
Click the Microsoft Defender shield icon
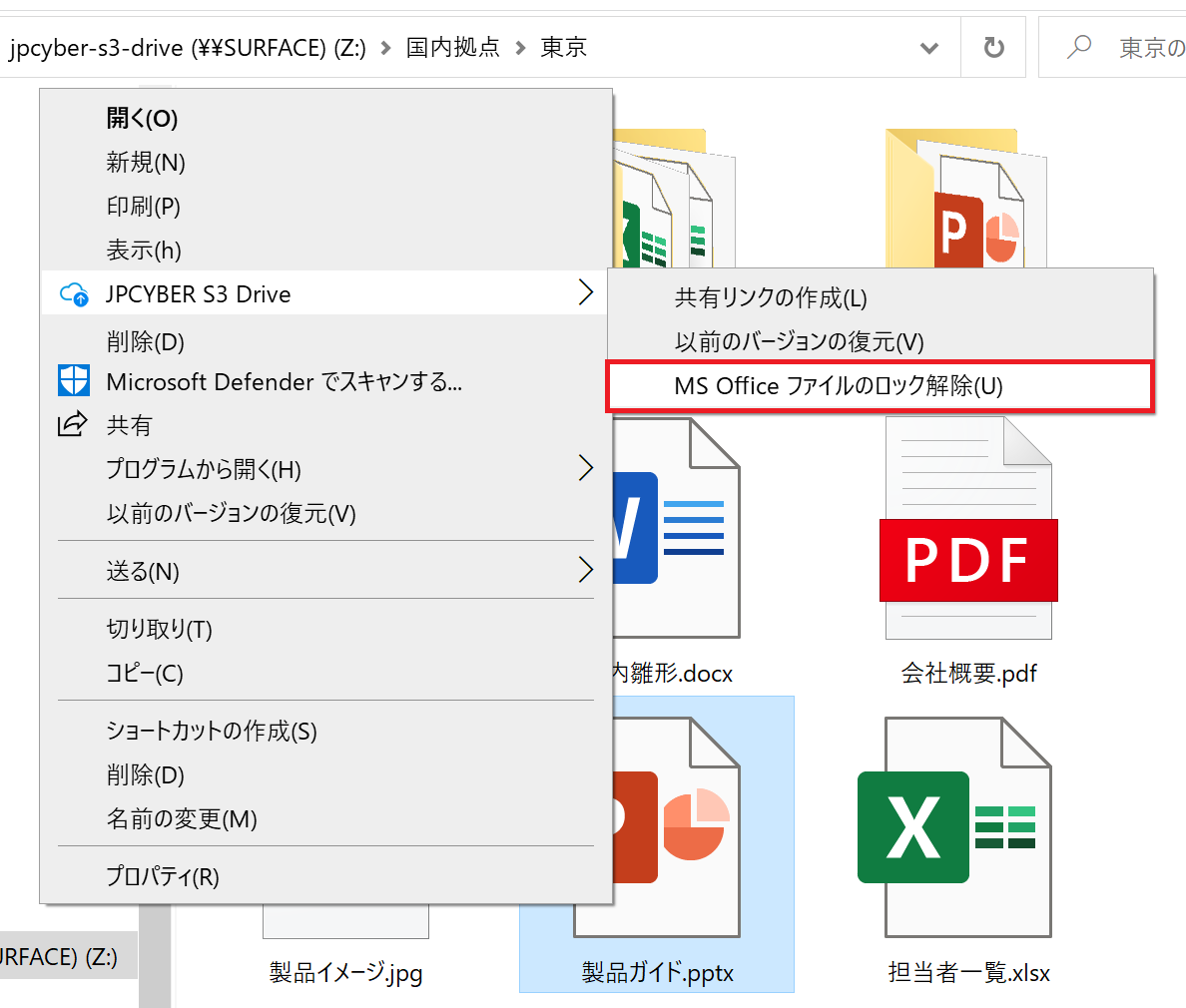pyautogui.click(x=75, y=381)
